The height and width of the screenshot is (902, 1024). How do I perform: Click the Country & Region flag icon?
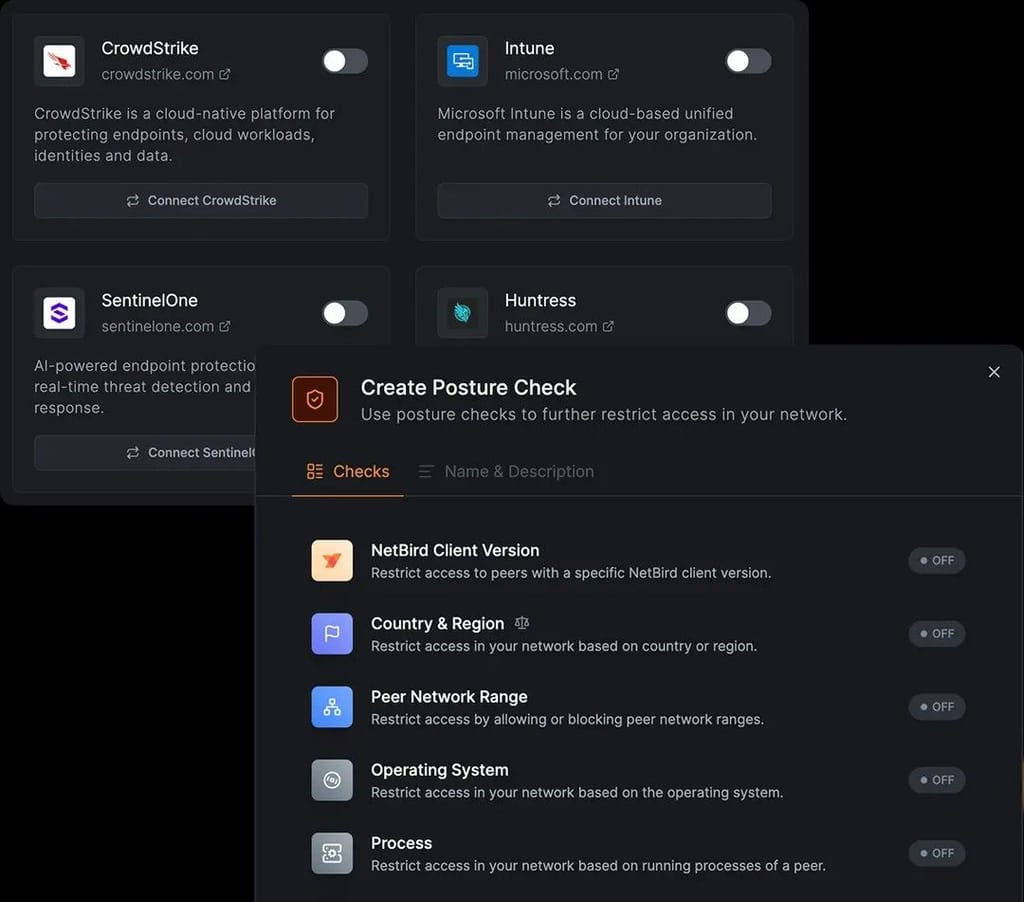pos(332,634)
